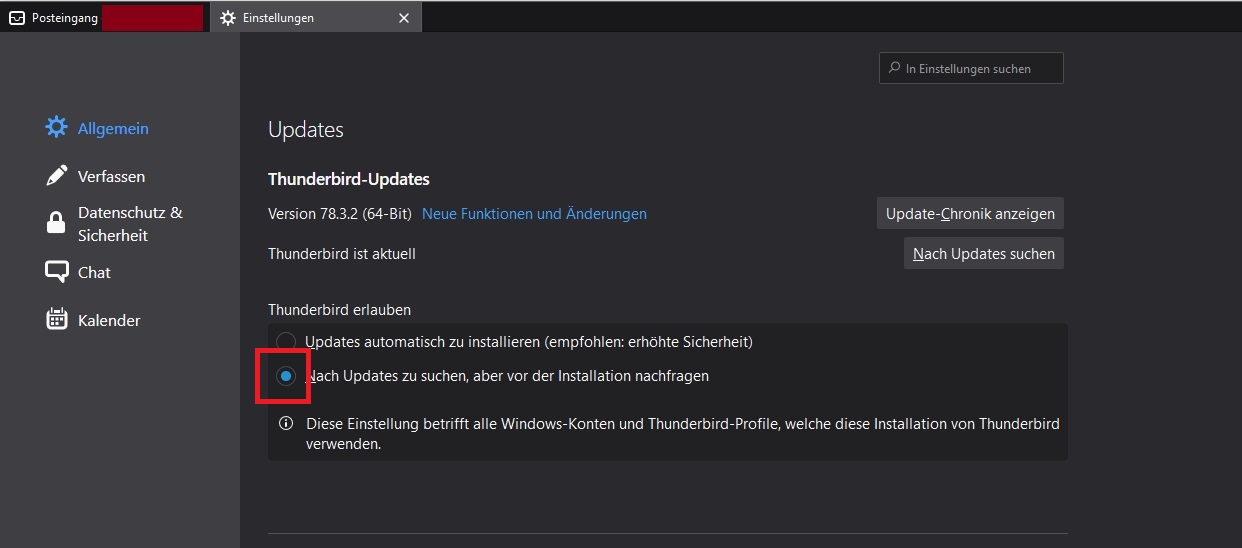Select 'Nach Updates zu suchen' radio option
The image size is (1242, 548).
pyautogui.click(x=286, y=376)
